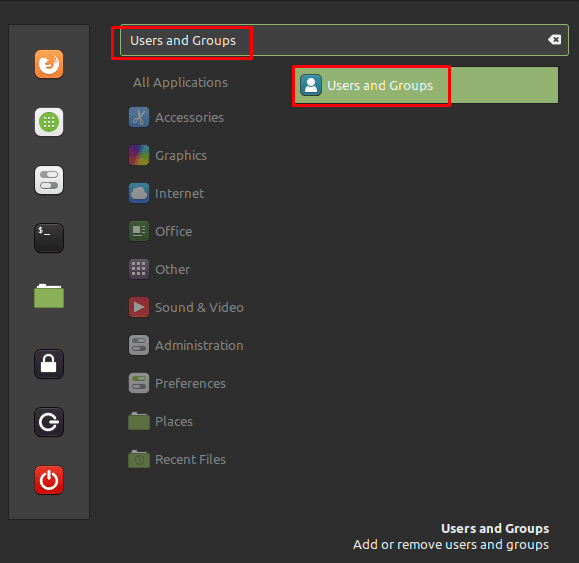Open Software Manager green grid icon

pyautogui.click(x=49, y=122)
